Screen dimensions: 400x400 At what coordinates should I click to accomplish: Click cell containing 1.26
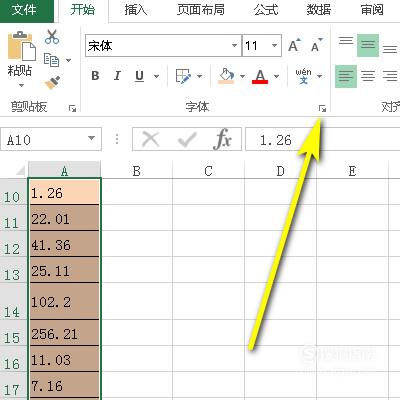[x=65, y=192]
